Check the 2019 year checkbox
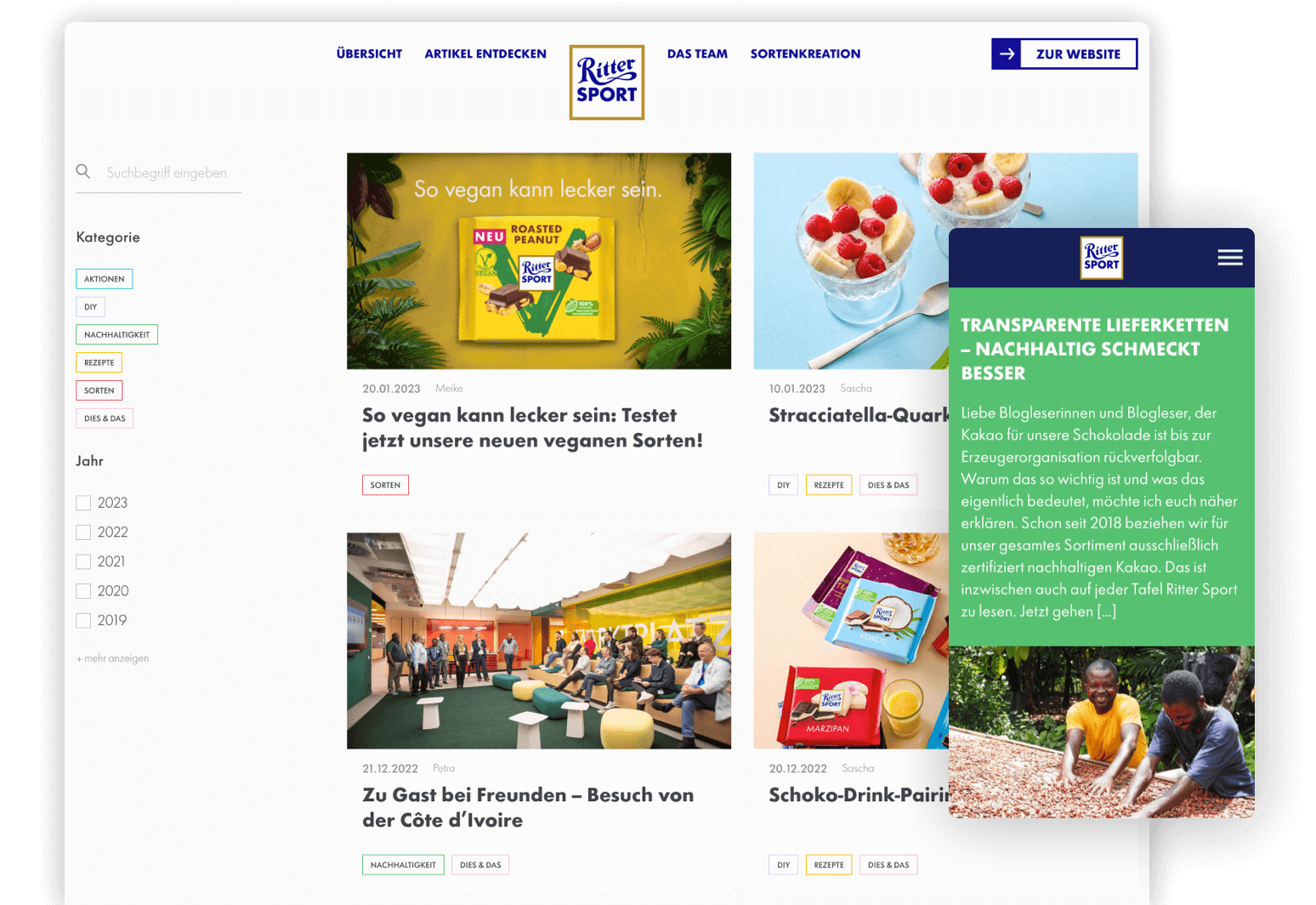 pos(83,620)
